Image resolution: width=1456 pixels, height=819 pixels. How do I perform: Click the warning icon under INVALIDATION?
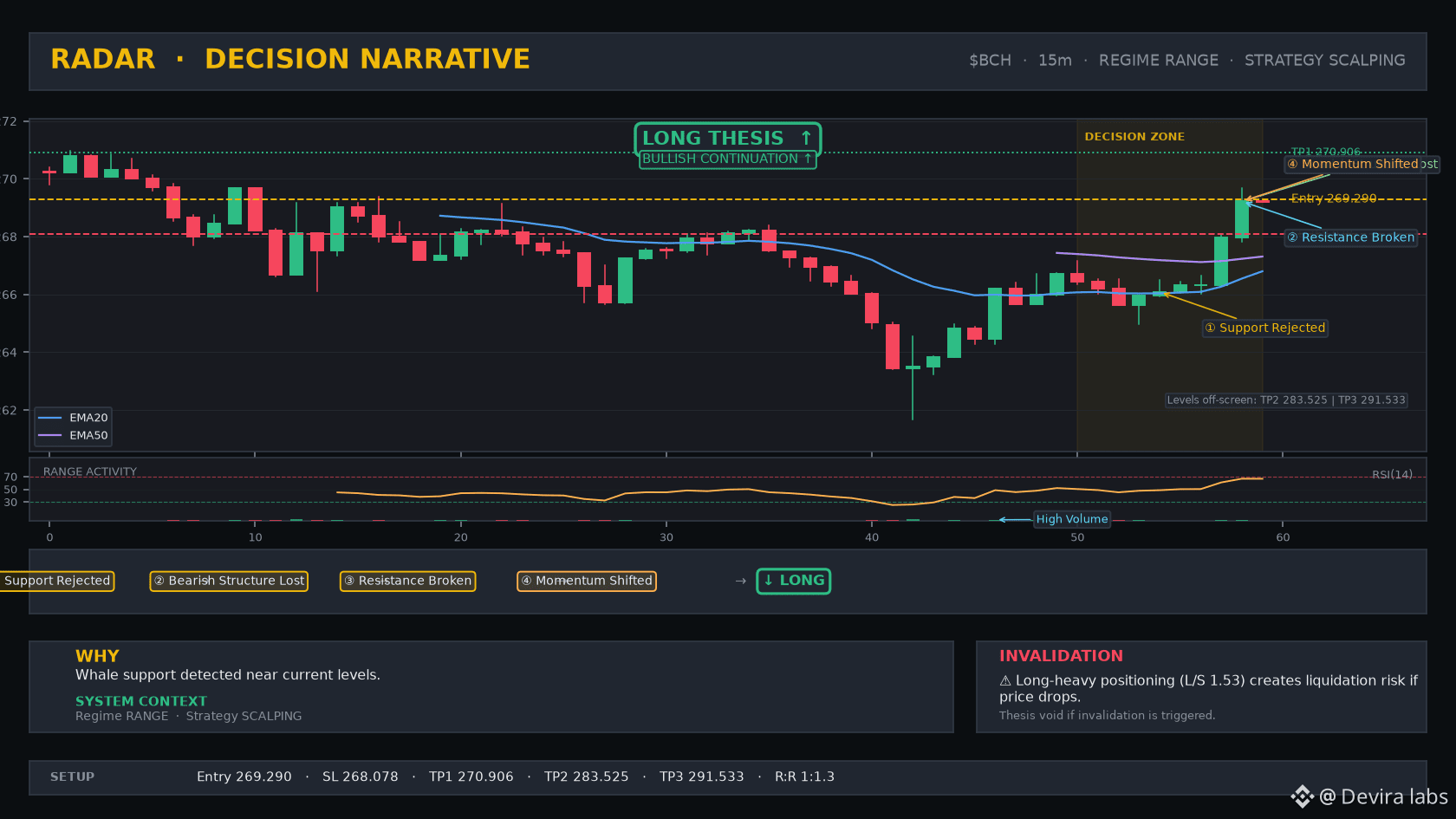point(1005,681)
